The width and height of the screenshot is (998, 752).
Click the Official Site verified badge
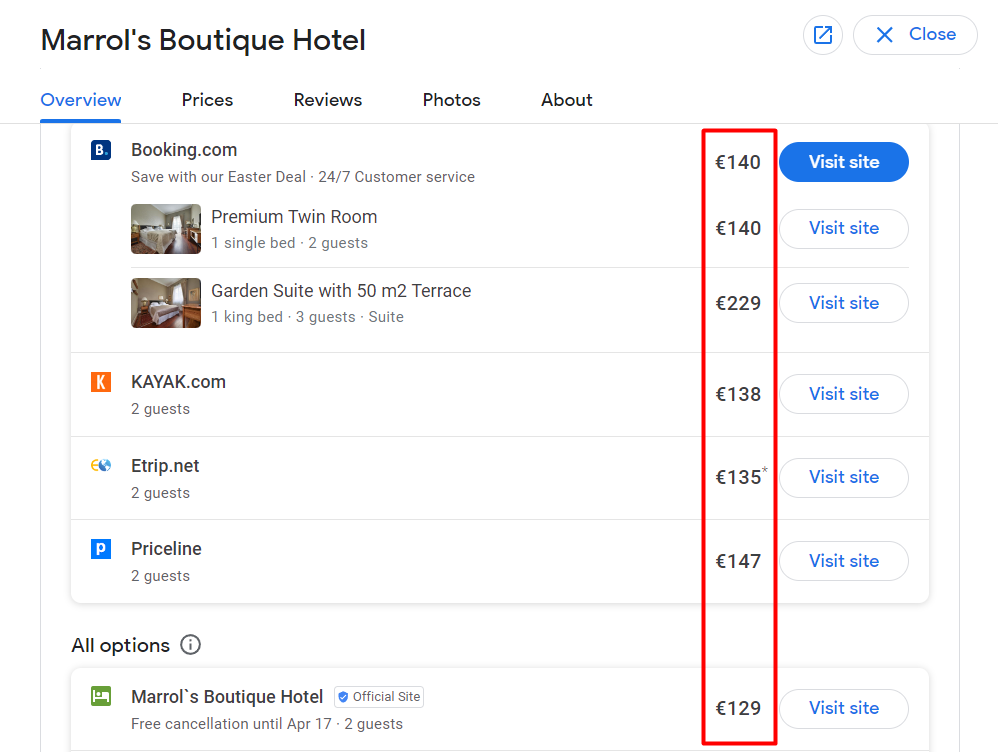(379, 697)
